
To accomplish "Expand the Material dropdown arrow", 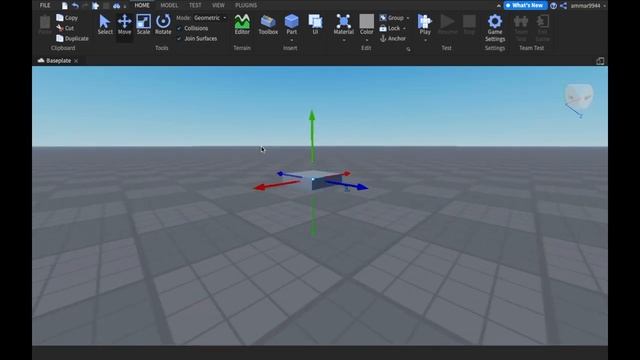I will point(344,40).
